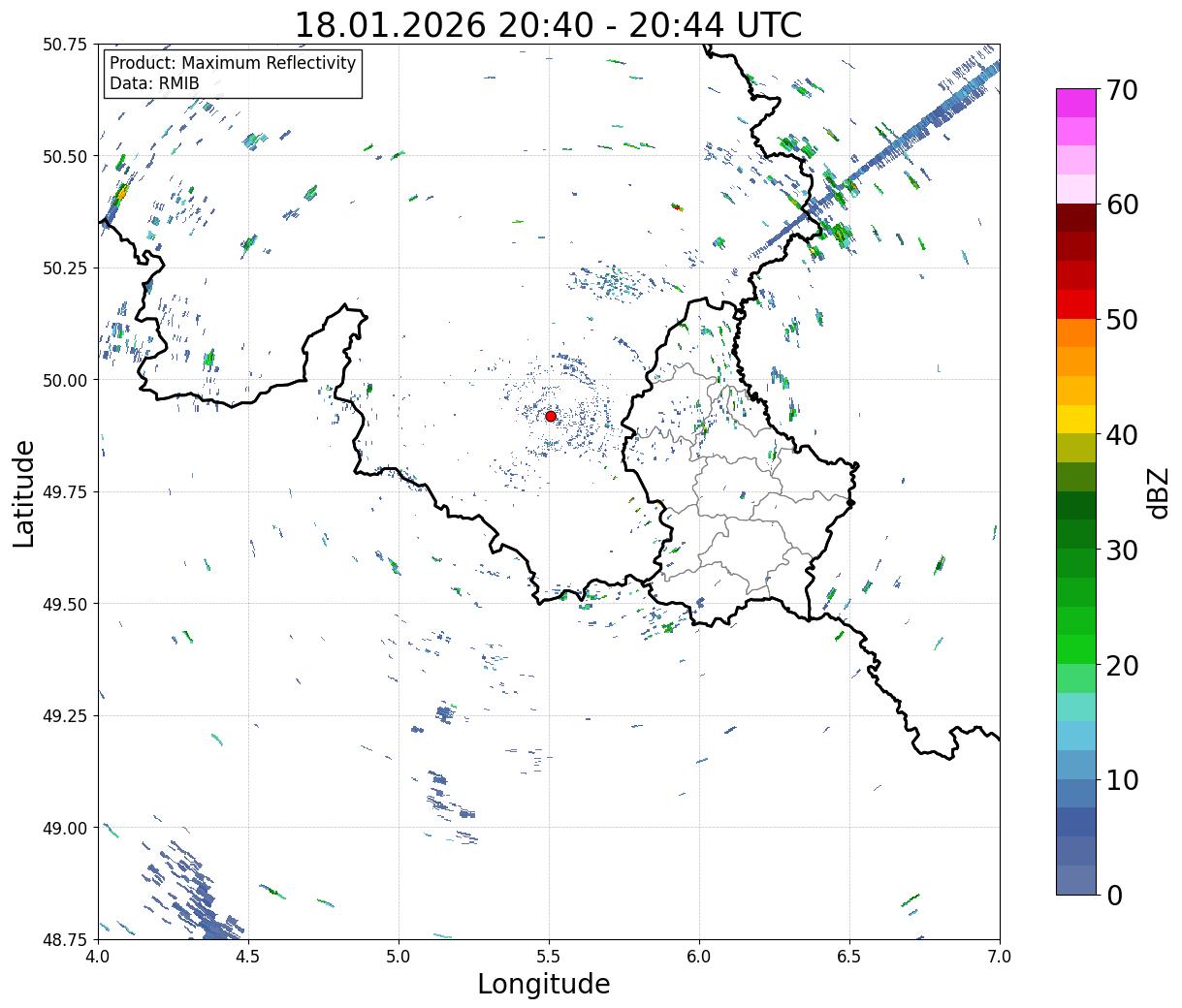Click the dark red colorbar segment just below 60
The image size is (1182, 1008).
[x=1075, y=217]
